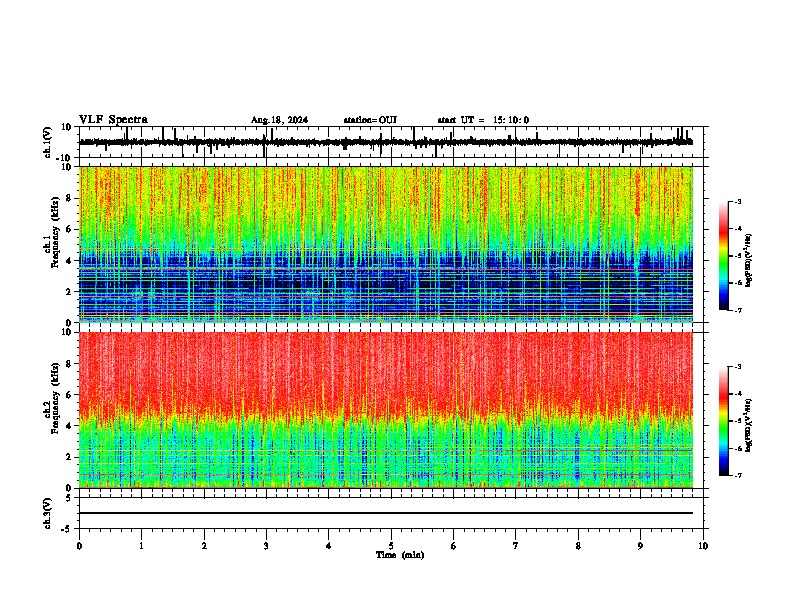Select the "start UT = 15:10:0" text

tap(483, 120)
